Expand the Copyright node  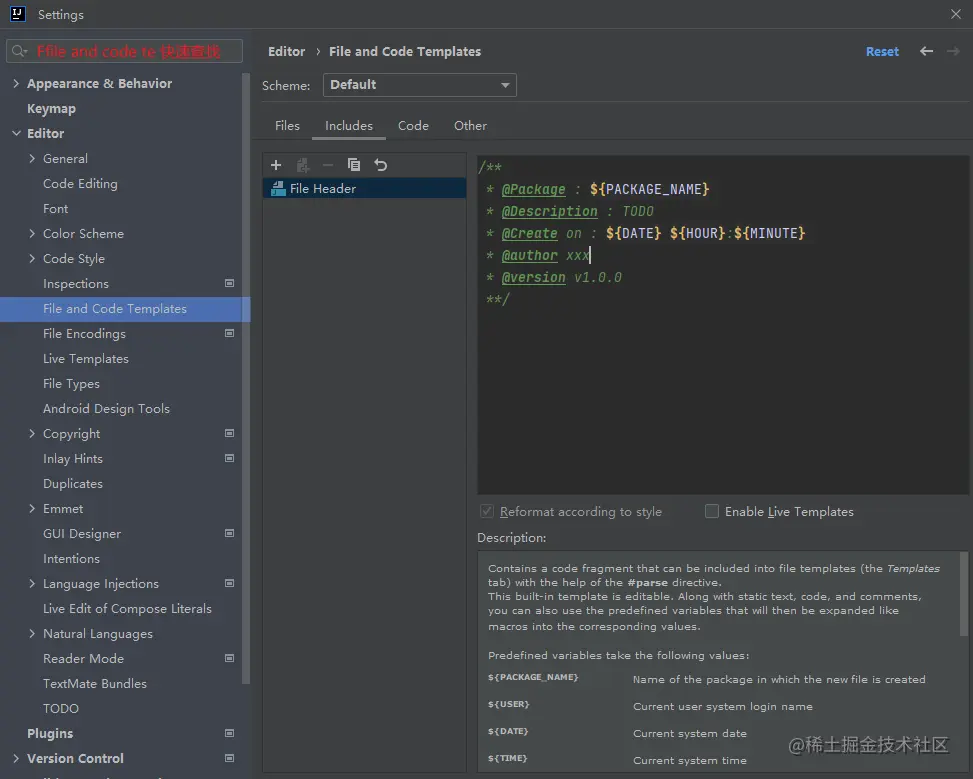tap(32, 433)
